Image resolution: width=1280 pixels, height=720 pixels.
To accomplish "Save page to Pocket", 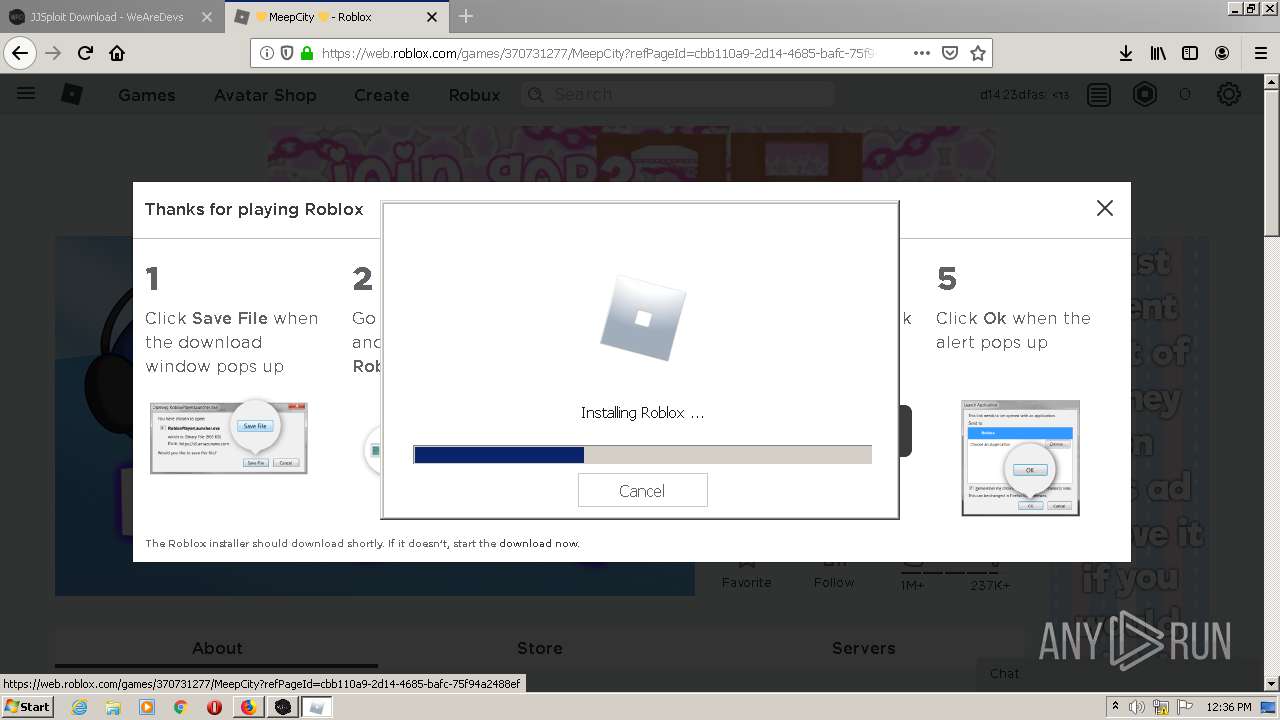I will 950,53.
